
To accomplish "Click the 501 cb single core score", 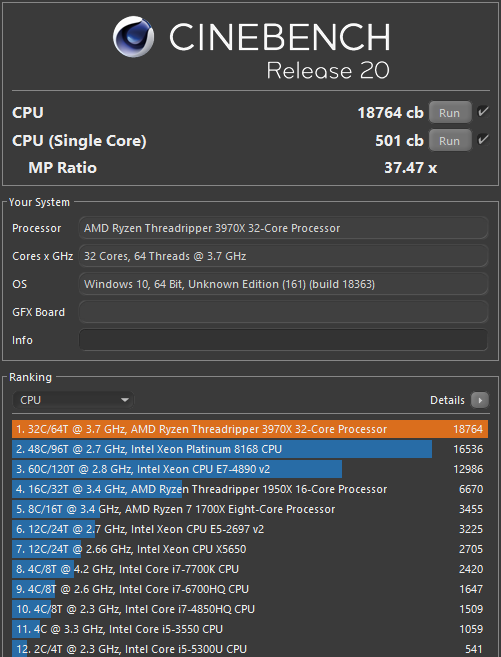I will (399, 141).
